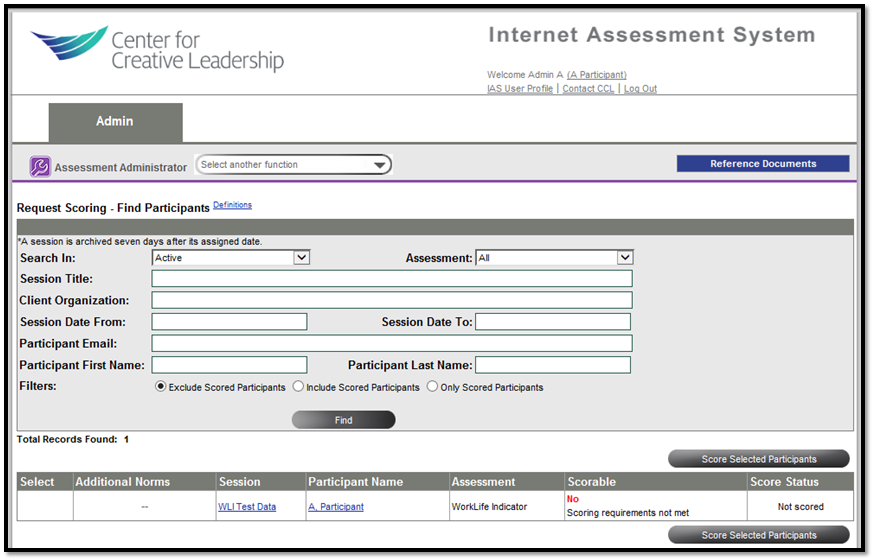Screen dimensions: 872x560
Task: Select Exclude Scored Participants radio button
Action: (161, 387)
